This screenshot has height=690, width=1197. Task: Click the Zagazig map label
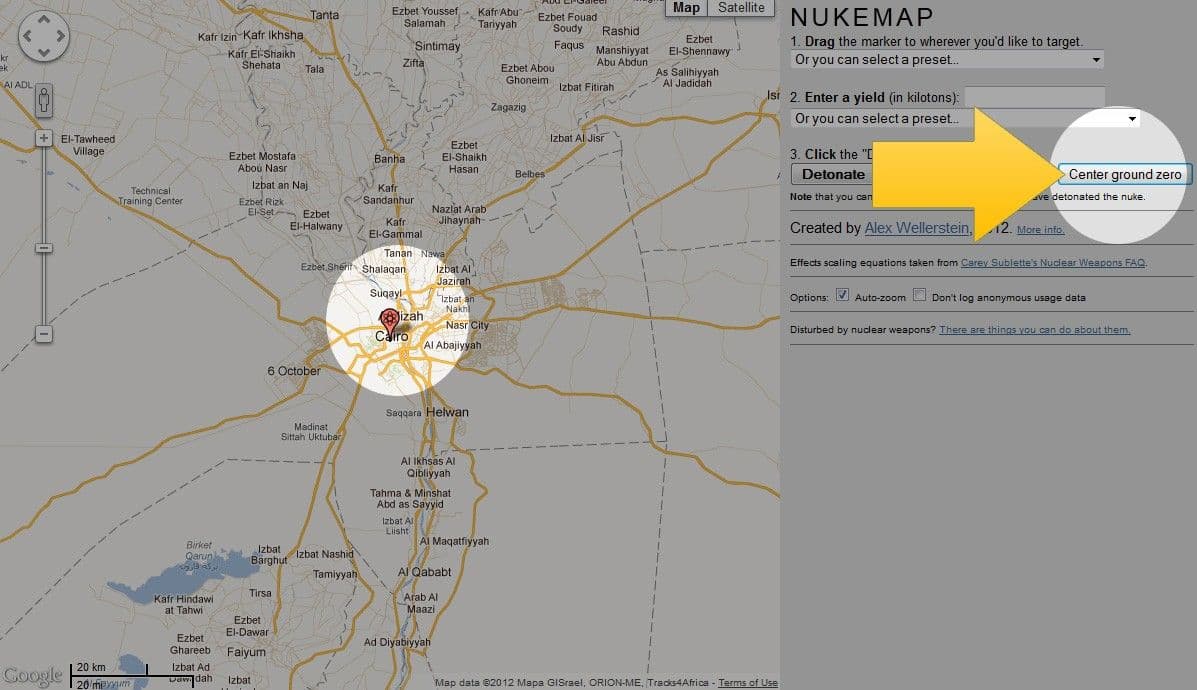coord(508,107)
